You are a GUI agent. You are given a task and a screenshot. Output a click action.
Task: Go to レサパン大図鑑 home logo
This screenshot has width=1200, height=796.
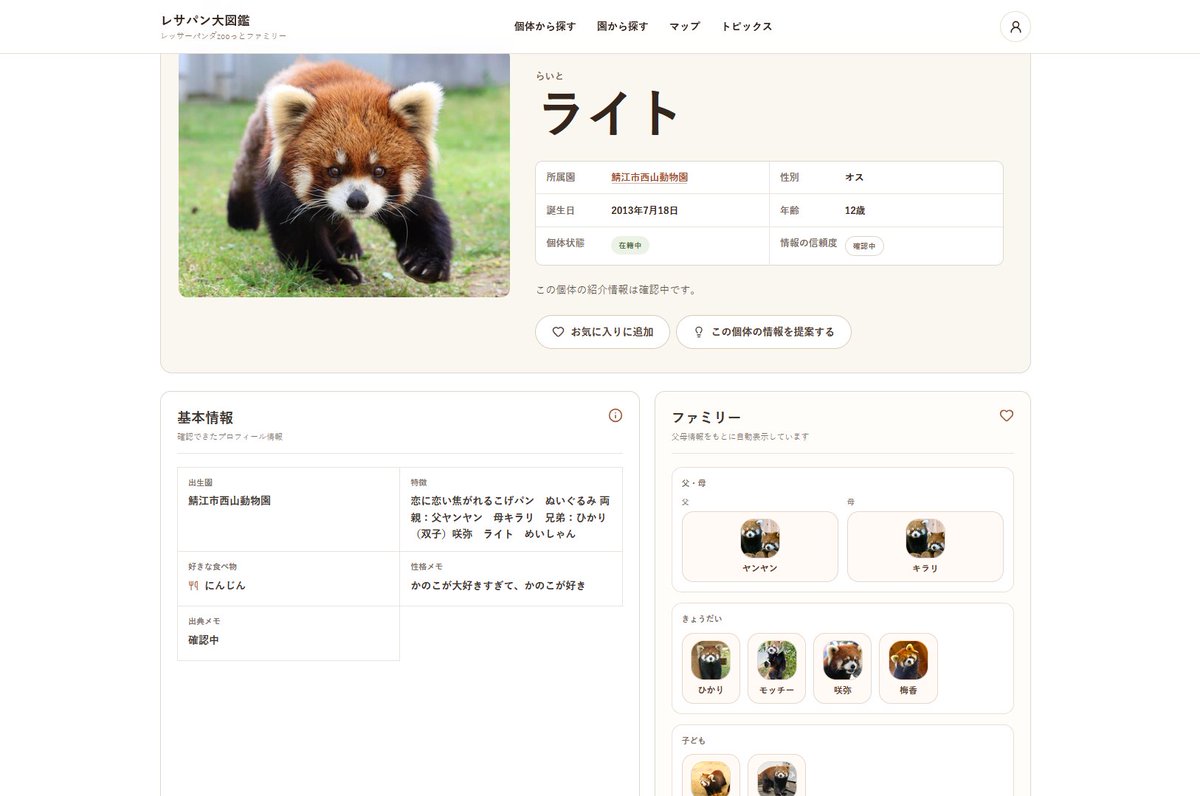(x=224, y=26)
